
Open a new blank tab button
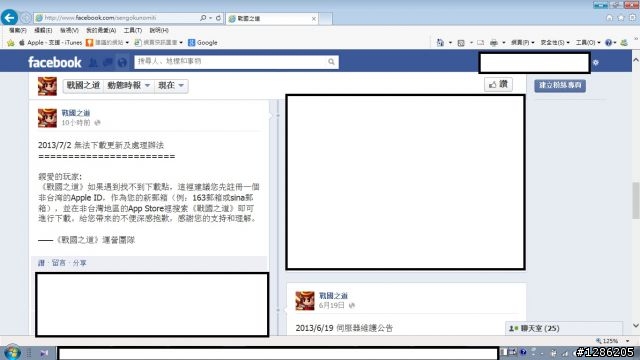pos(325,19)
